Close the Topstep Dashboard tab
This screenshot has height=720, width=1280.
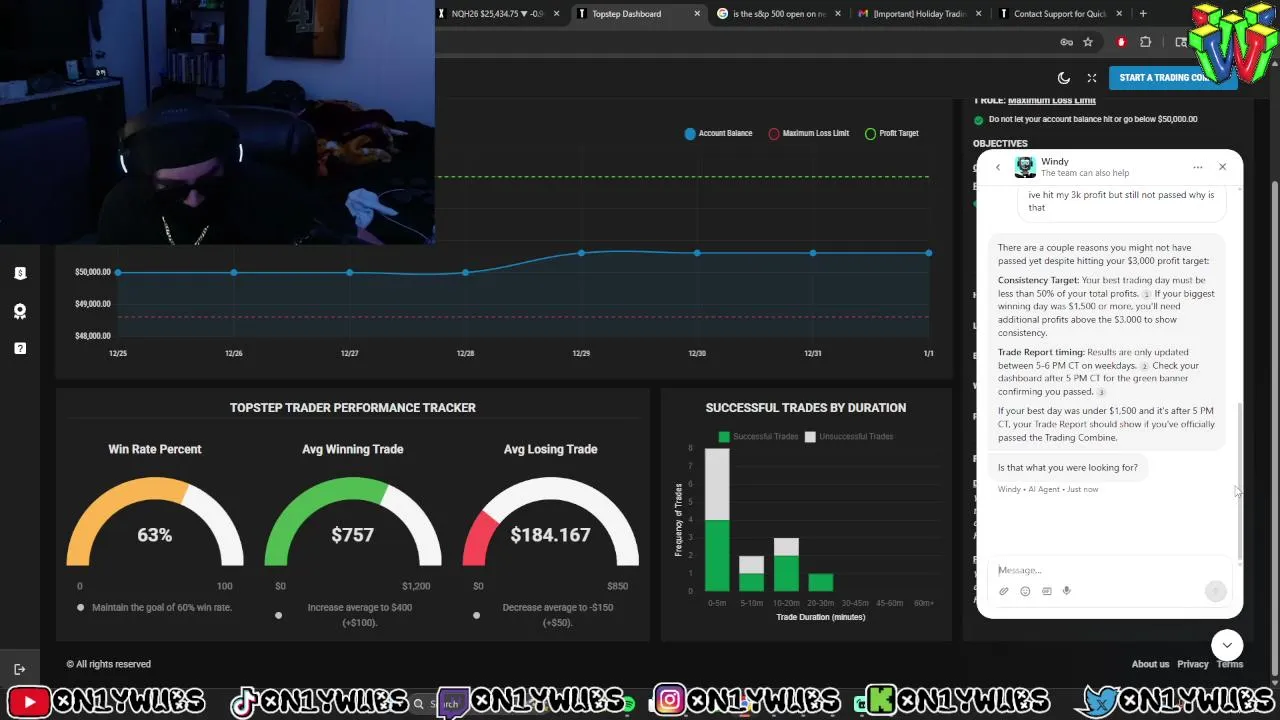coord(697,14)
